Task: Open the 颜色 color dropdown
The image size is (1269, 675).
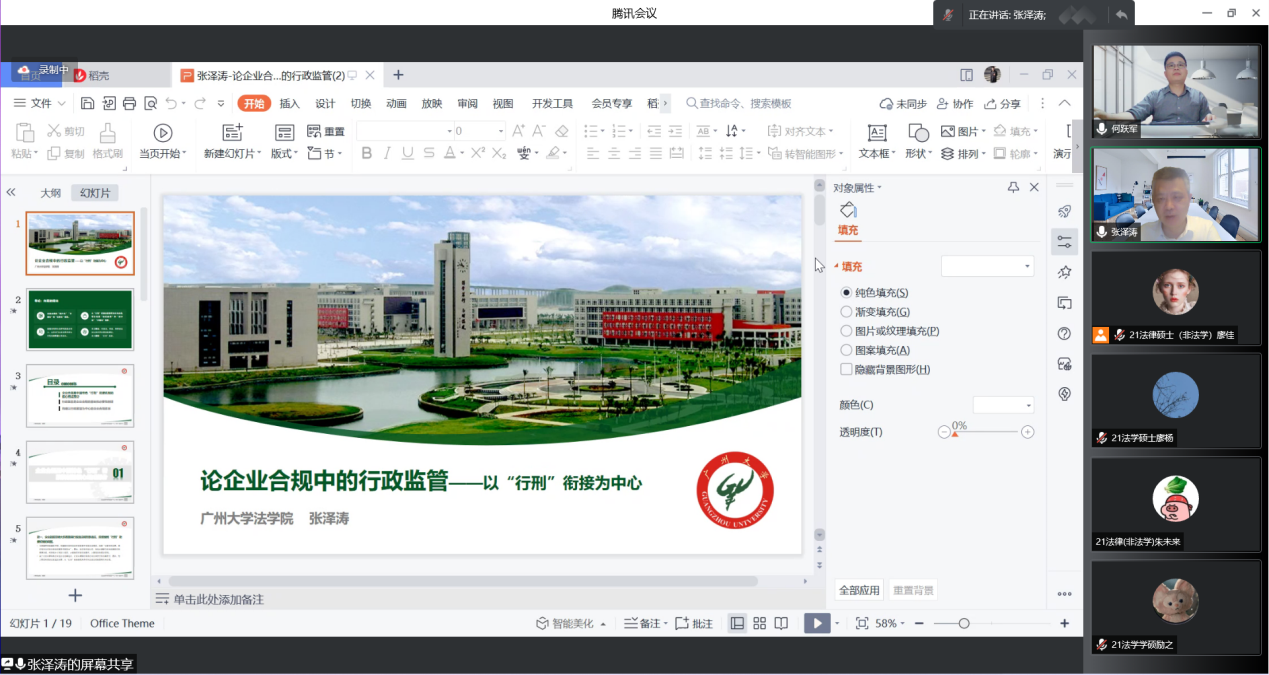Action: point(1004,405)
